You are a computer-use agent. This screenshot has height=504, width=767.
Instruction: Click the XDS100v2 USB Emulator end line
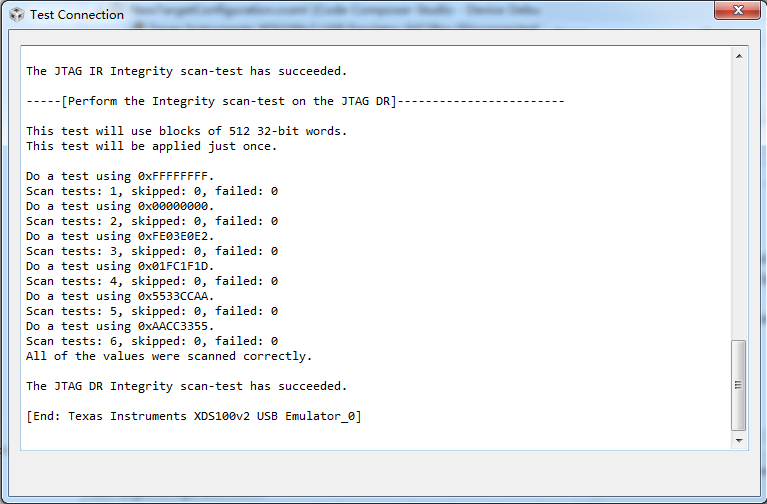coord(193,416)
